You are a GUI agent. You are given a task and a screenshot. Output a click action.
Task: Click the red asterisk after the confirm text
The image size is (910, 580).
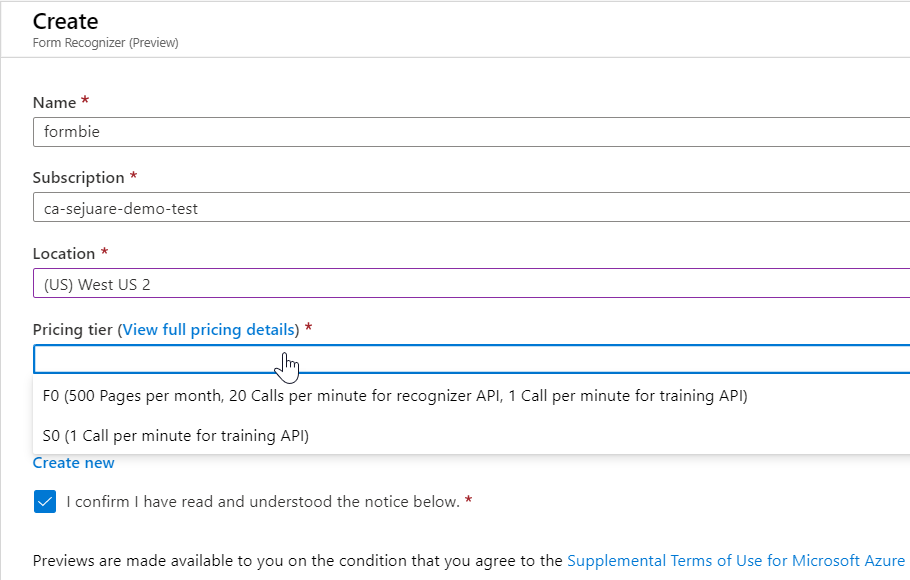tap(468, 500)
